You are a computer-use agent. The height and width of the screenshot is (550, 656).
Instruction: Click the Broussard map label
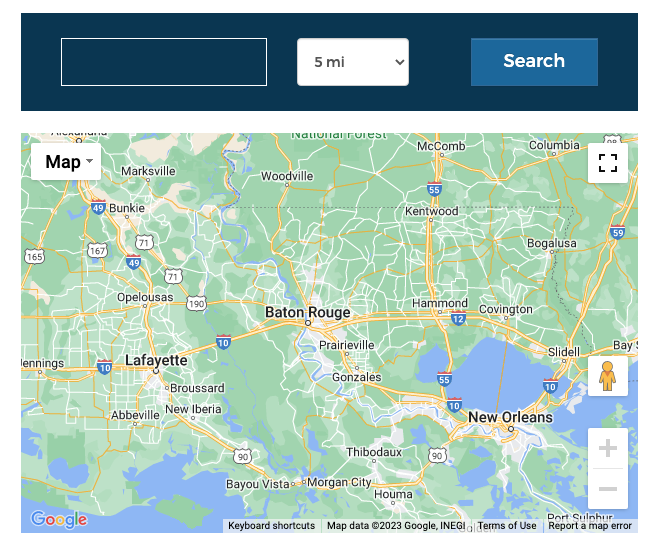tap(197, 388)
